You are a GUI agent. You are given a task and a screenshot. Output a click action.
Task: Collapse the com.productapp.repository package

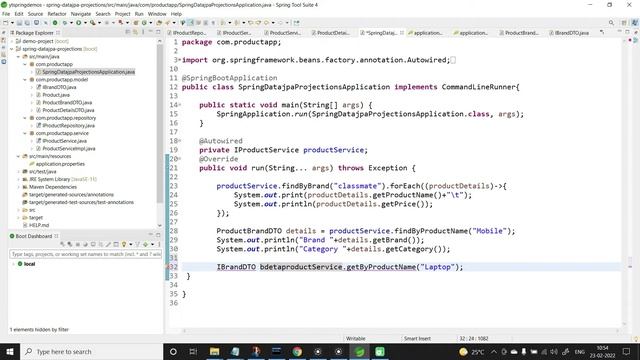[25, 118]
